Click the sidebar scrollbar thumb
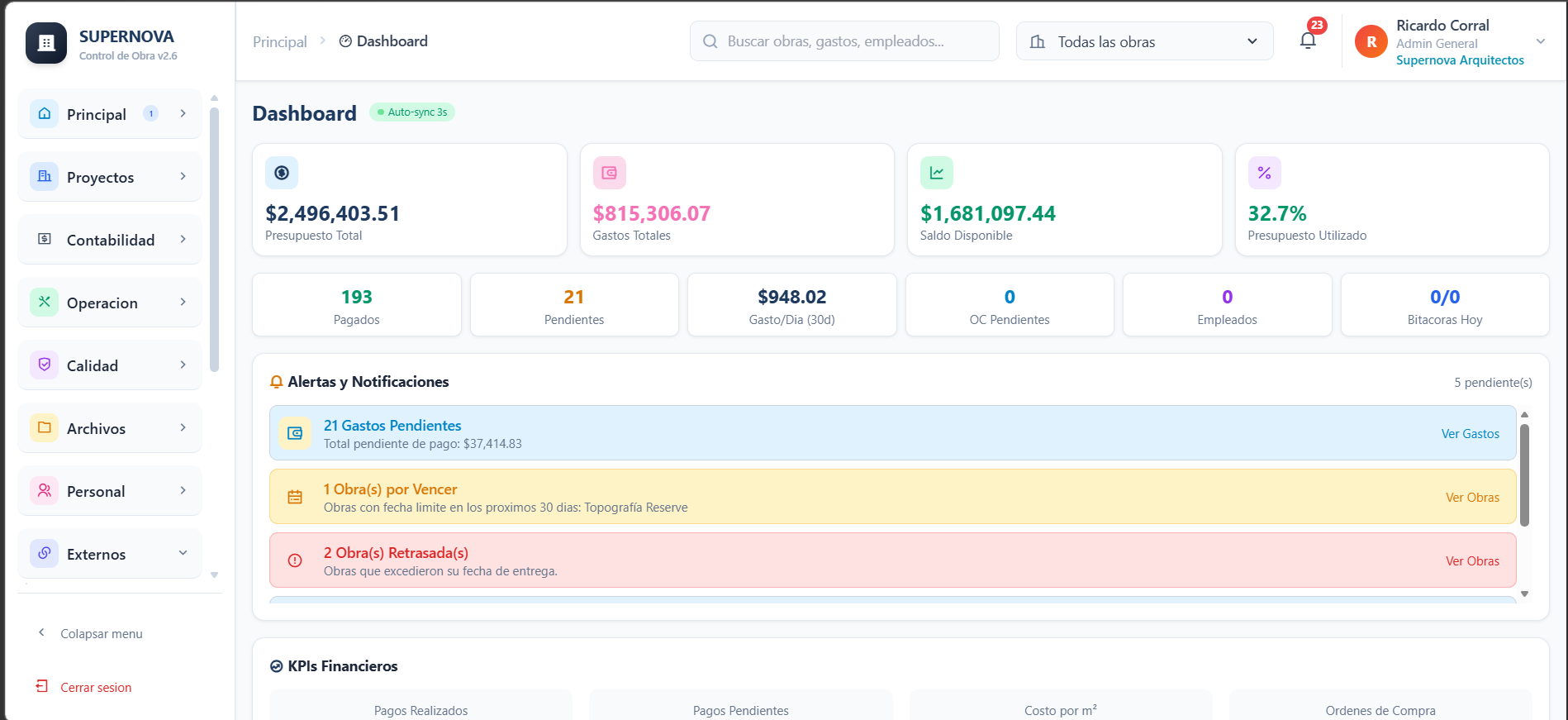The width and height of the screenshot is (1568, 720). pos(215,240)
